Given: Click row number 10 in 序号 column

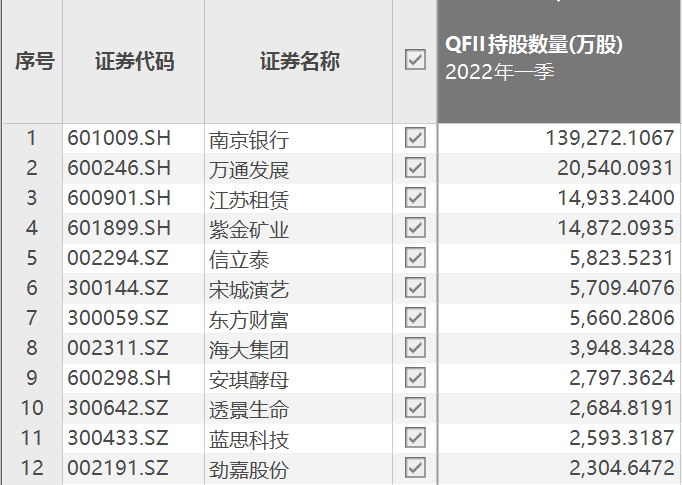Looking at the screenshot, I should coord(32,408).
